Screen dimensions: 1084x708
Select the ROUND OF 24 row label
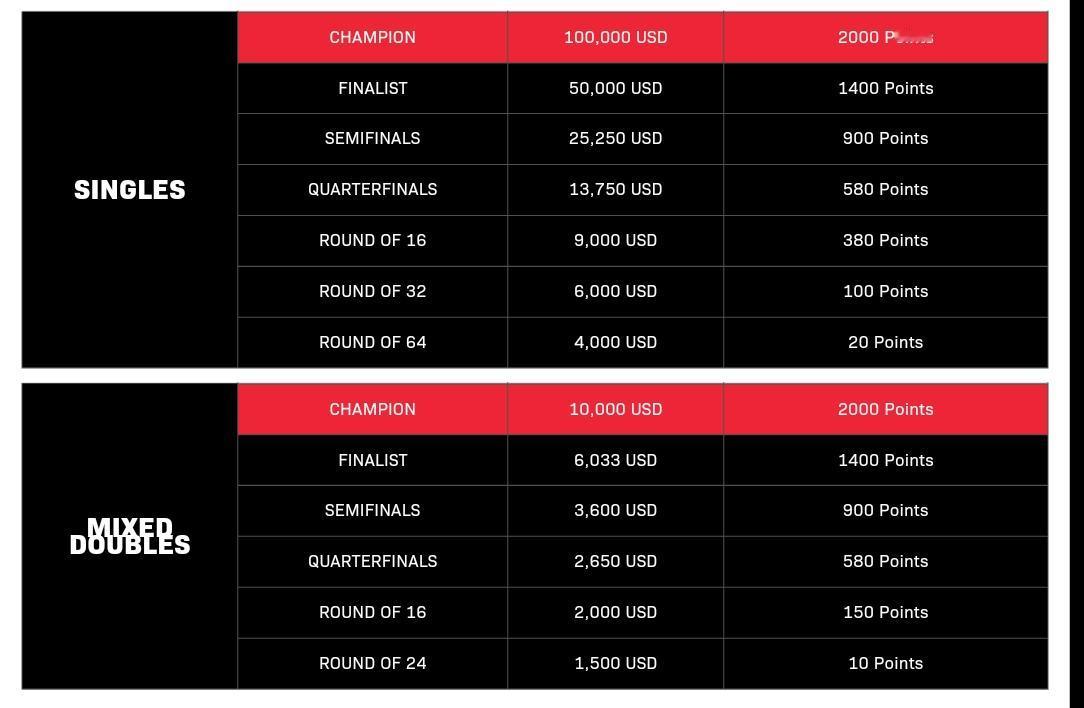tap(372, 663)
